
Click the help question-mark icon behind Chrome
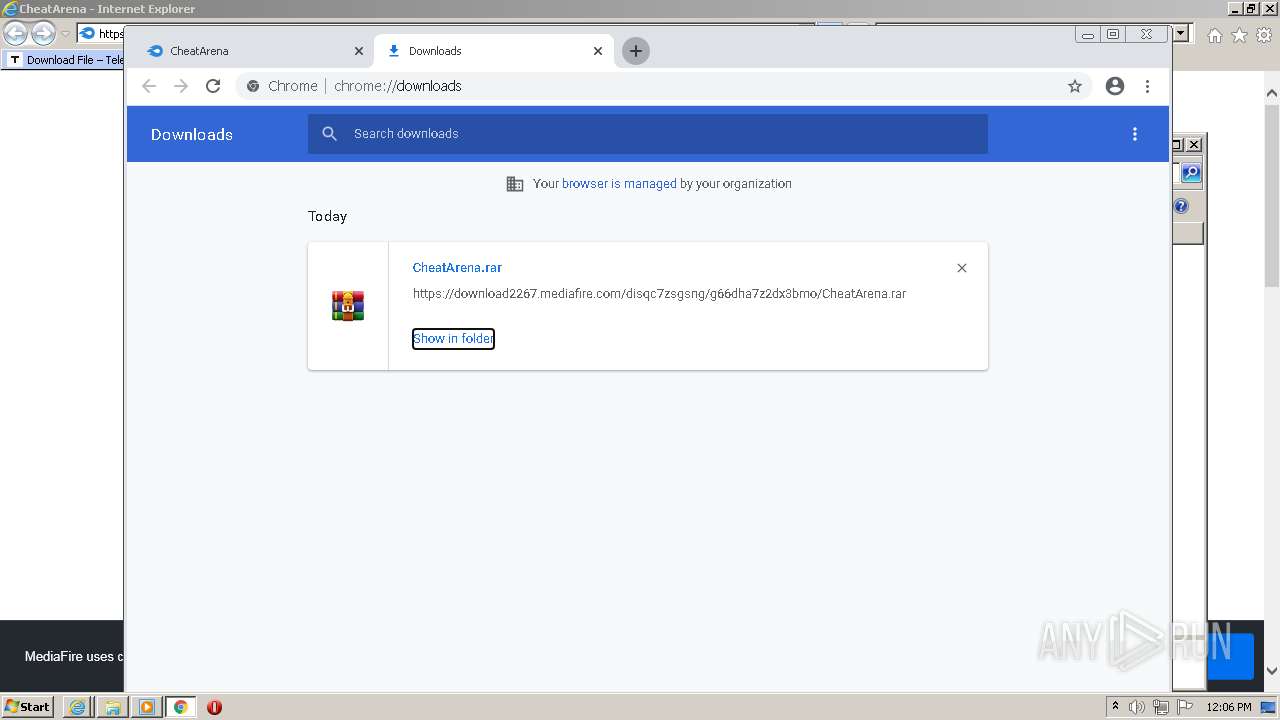tap(1181, 206)
